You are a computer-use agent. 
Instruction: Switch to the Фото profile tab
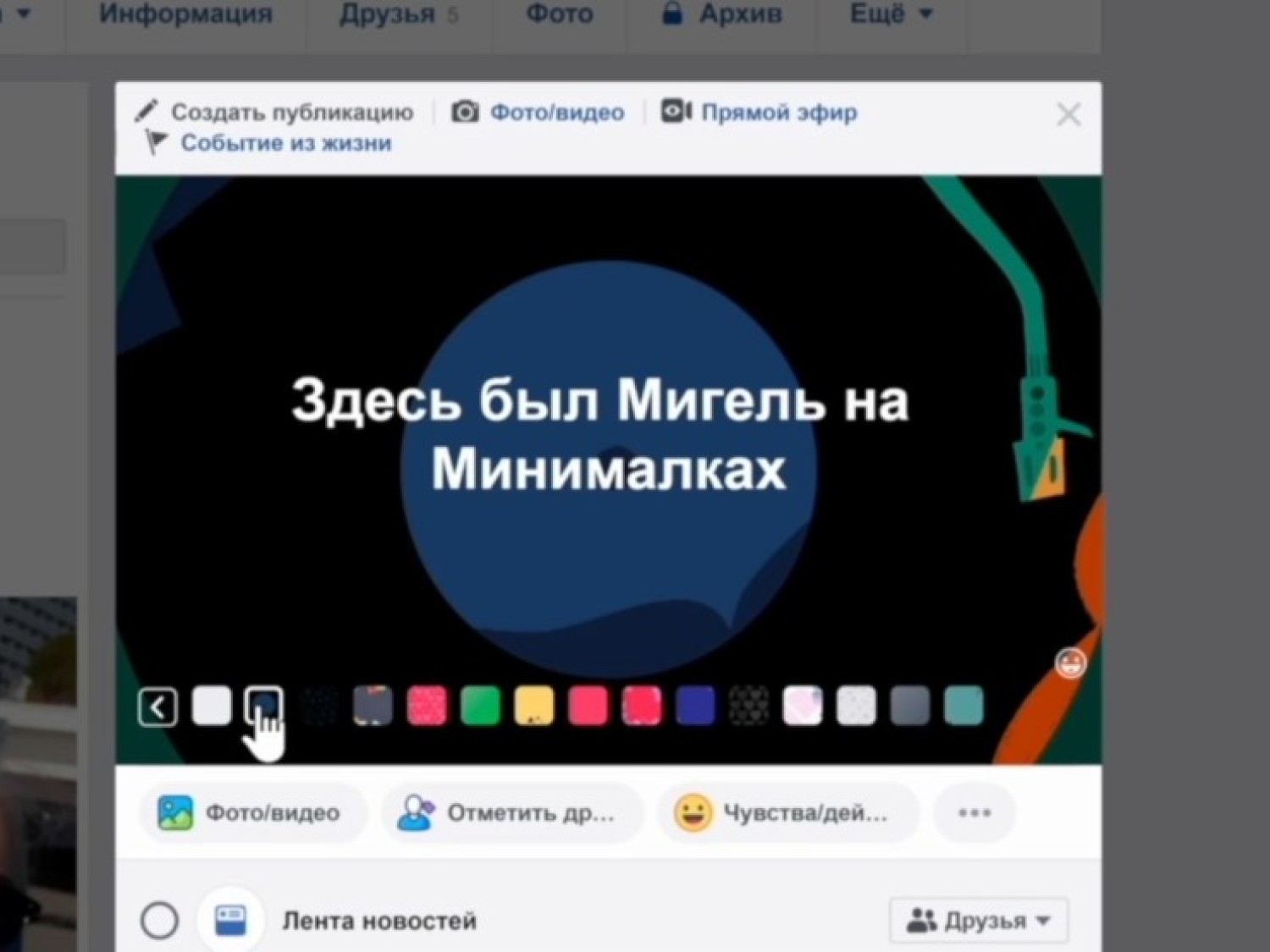559,14
